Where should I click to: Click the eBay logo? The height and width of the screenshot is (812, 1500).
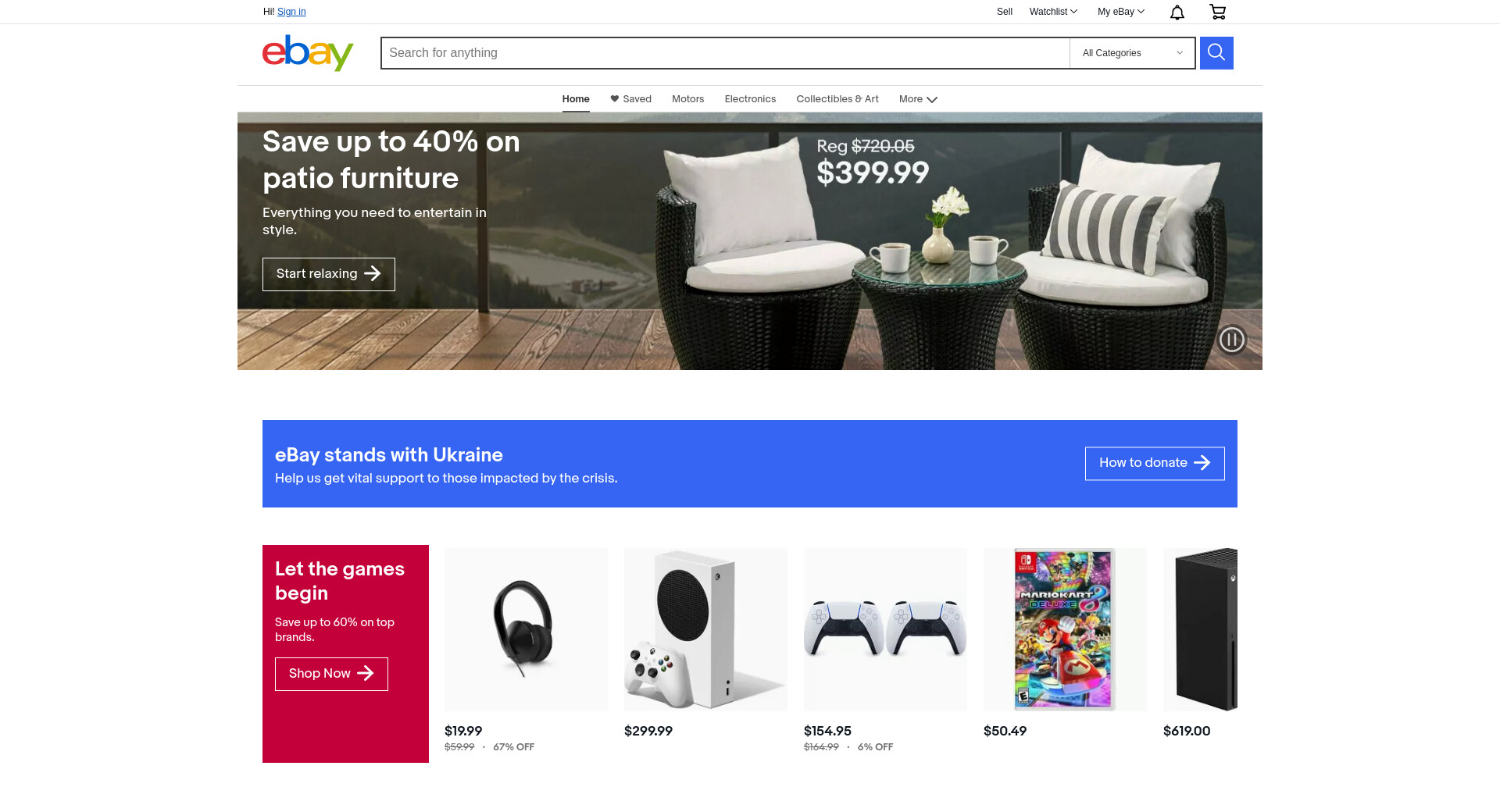308,53
